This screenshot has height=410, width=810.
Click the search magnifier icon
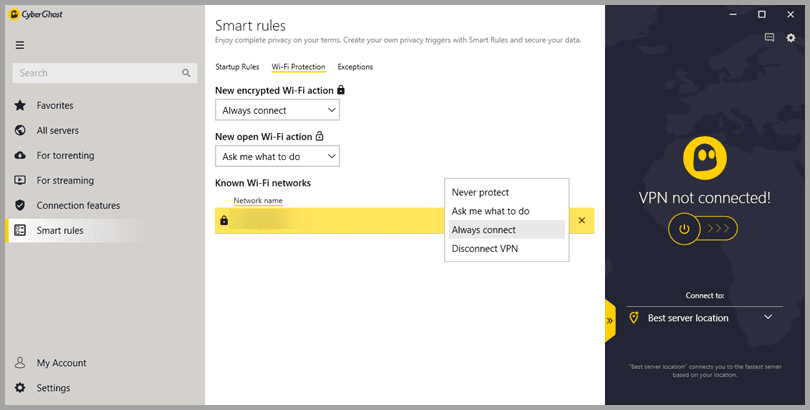click(186, 73)
